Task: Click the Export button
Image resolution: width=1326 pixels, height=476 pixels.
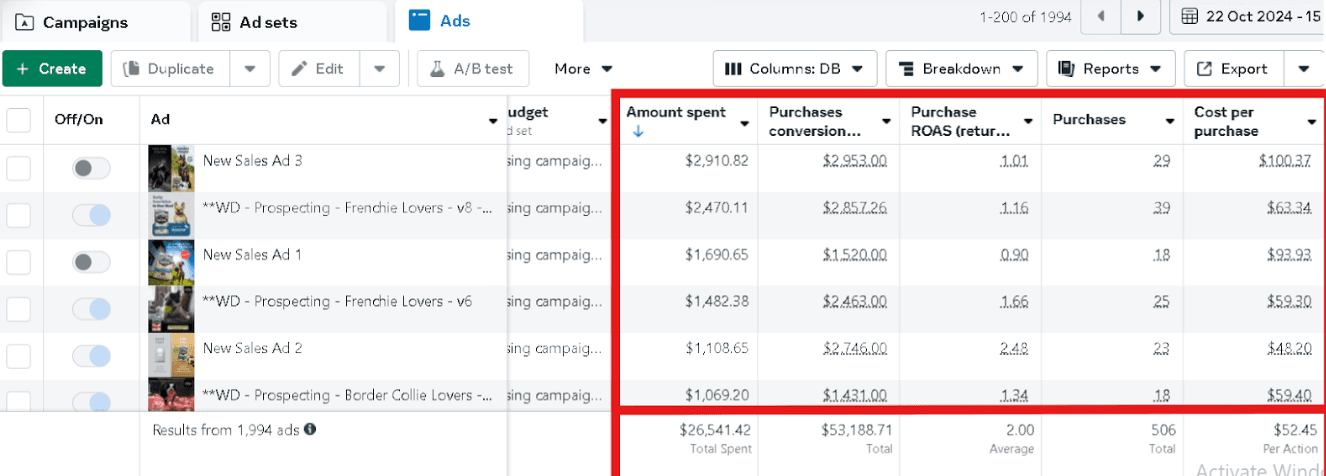Action: pyautogui.click(x=1233, y=69)
